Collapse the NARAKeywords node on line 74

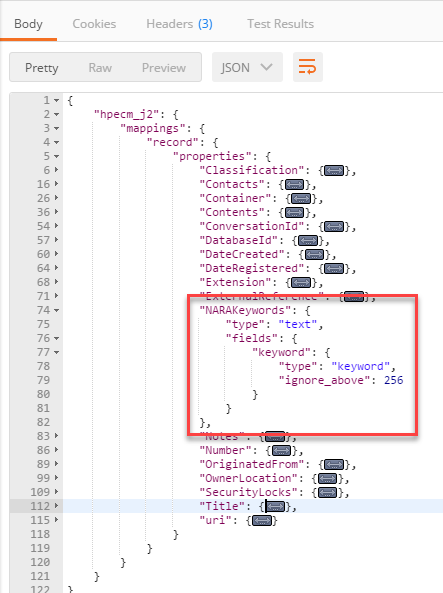point(56,310)
